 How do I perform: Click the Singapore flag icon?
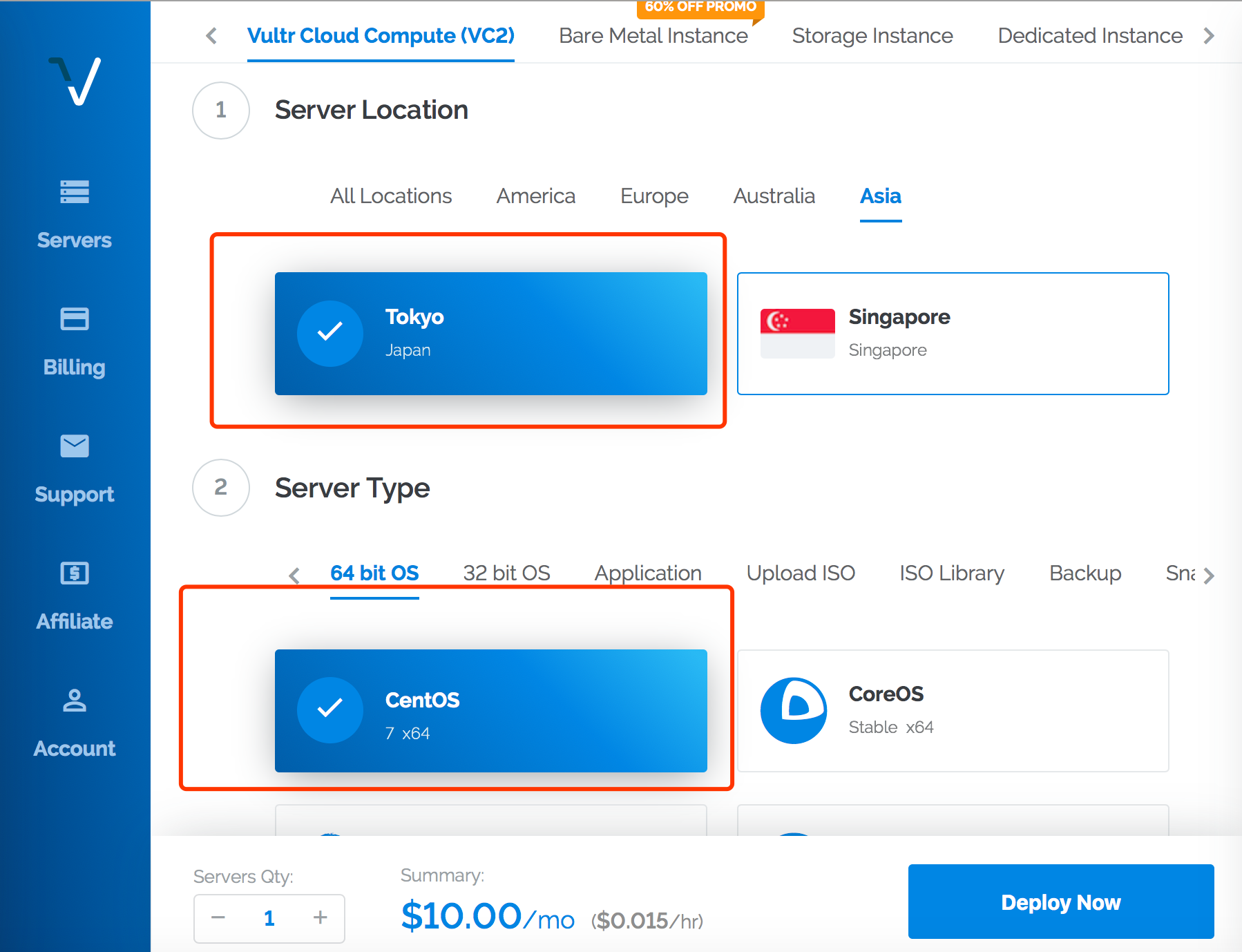(797, 333)
